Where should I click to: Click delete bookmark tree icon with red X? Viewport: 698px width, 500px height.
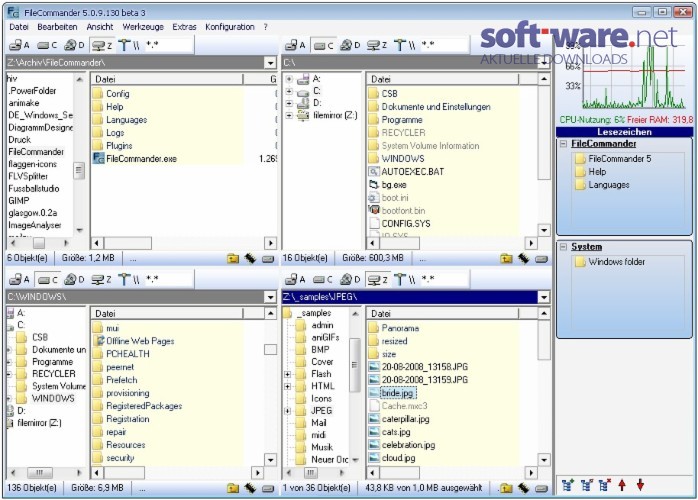(x=605, y=485)
